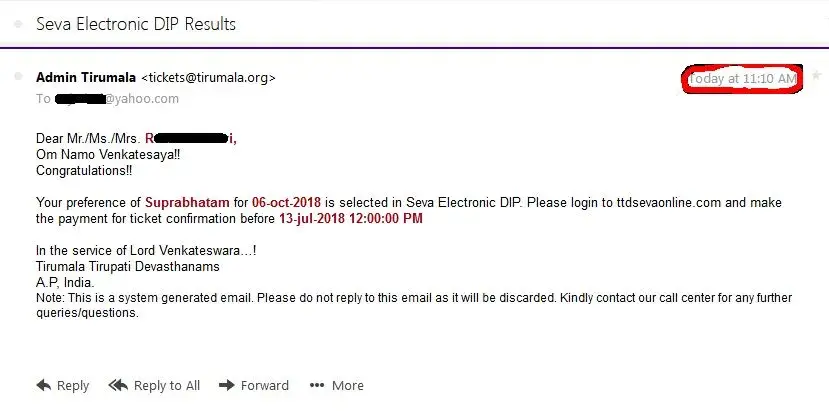The width and height of the screenshot is (829, 411).
Task: Click the Seva Electronic DIP Results subject
Action: (x=136, y=23)
